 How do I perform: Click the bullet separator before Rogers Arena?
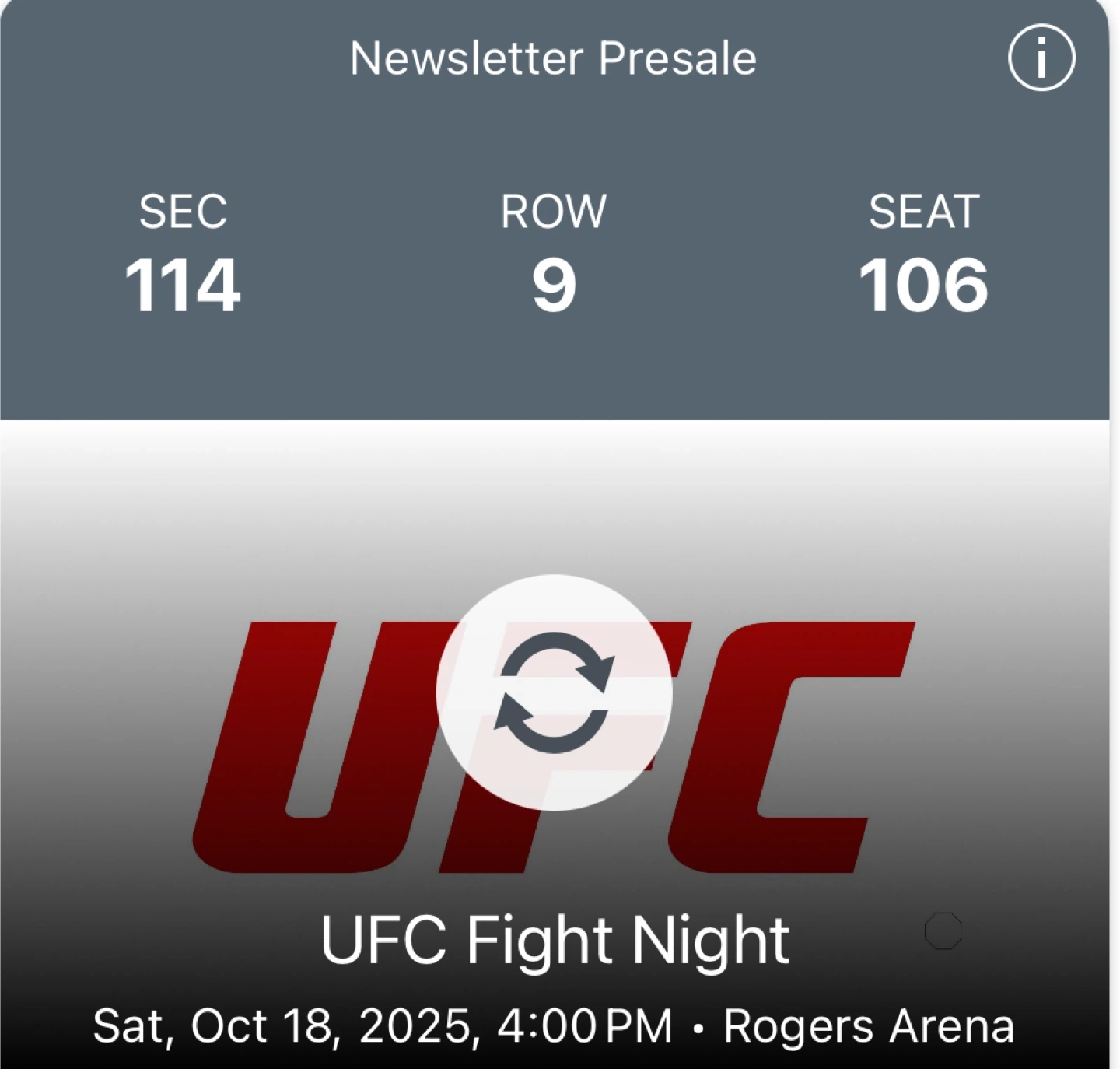click(698, 1029)
